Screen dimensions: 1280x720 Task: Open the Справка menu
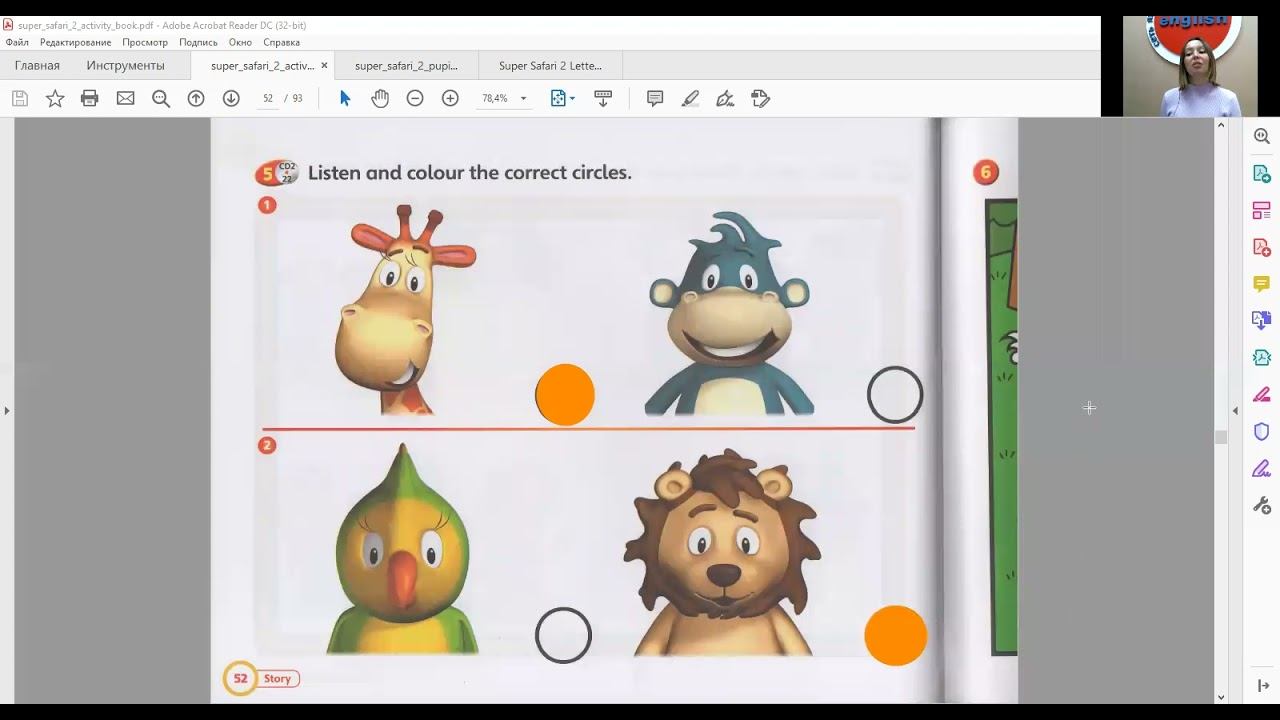(x=281, y=42)
